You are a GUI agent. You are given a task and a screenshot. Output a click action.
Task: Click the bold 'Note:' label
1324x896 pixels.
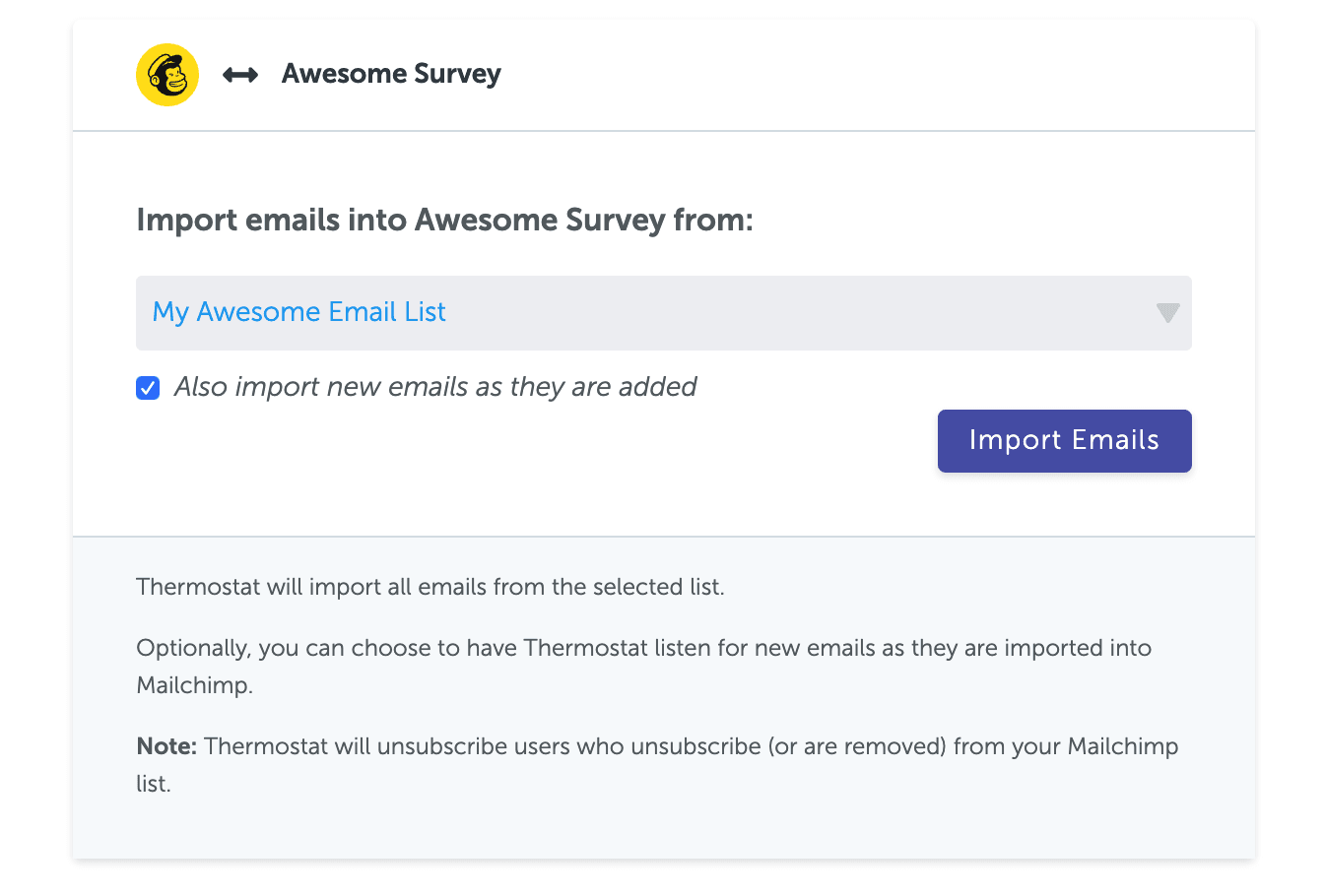click(166, 746)
